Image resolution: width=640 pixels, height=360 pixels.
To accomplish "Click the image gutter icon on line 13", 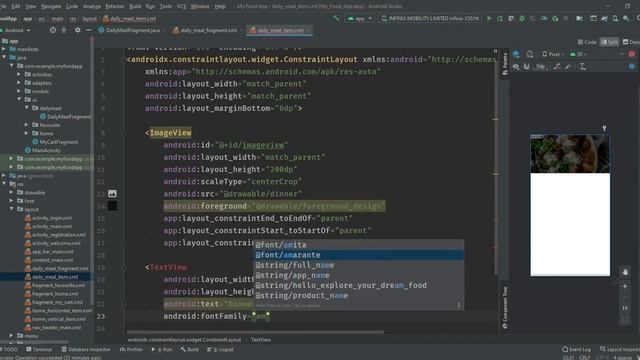I will point(112,193).
